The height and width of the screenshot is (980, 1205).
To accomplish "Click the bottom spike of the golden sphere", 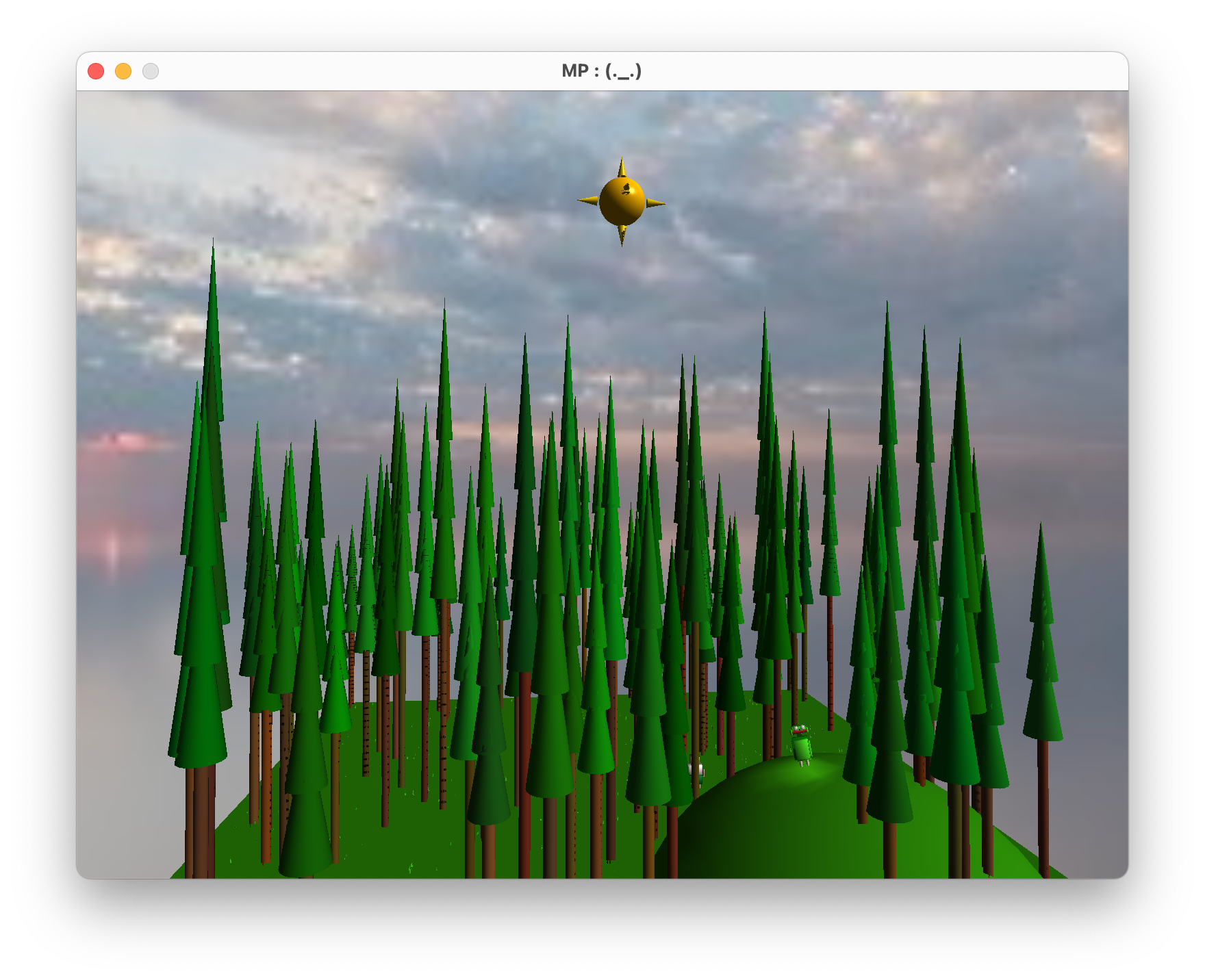I will click(622, 235).
